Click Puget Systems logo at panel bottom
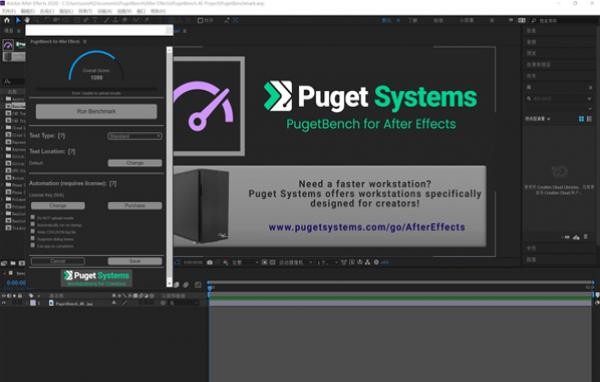Viewport: 600px width, 382px height. [x=96, y=278]
